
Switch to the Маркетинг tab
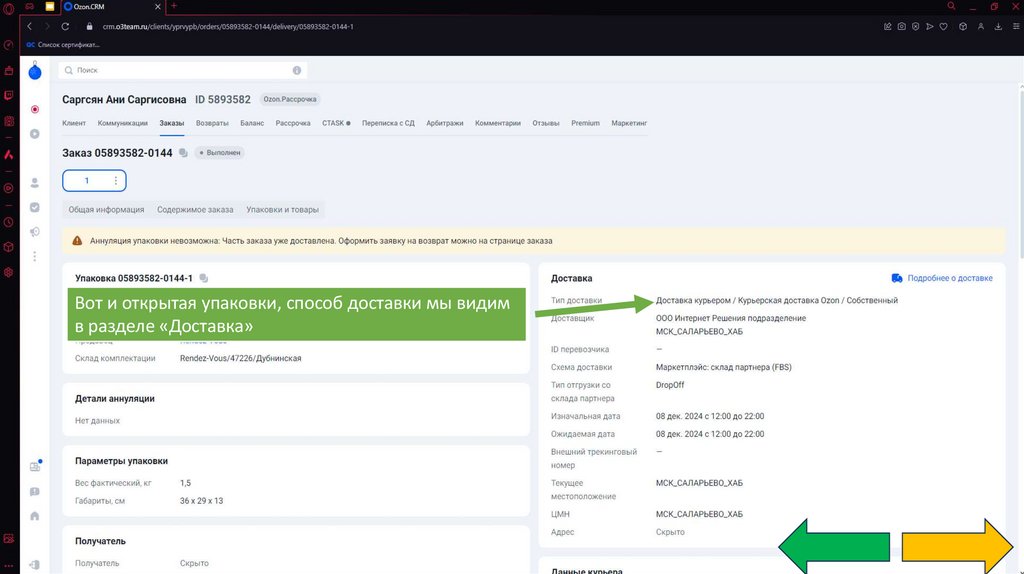[x=629, y=123]
